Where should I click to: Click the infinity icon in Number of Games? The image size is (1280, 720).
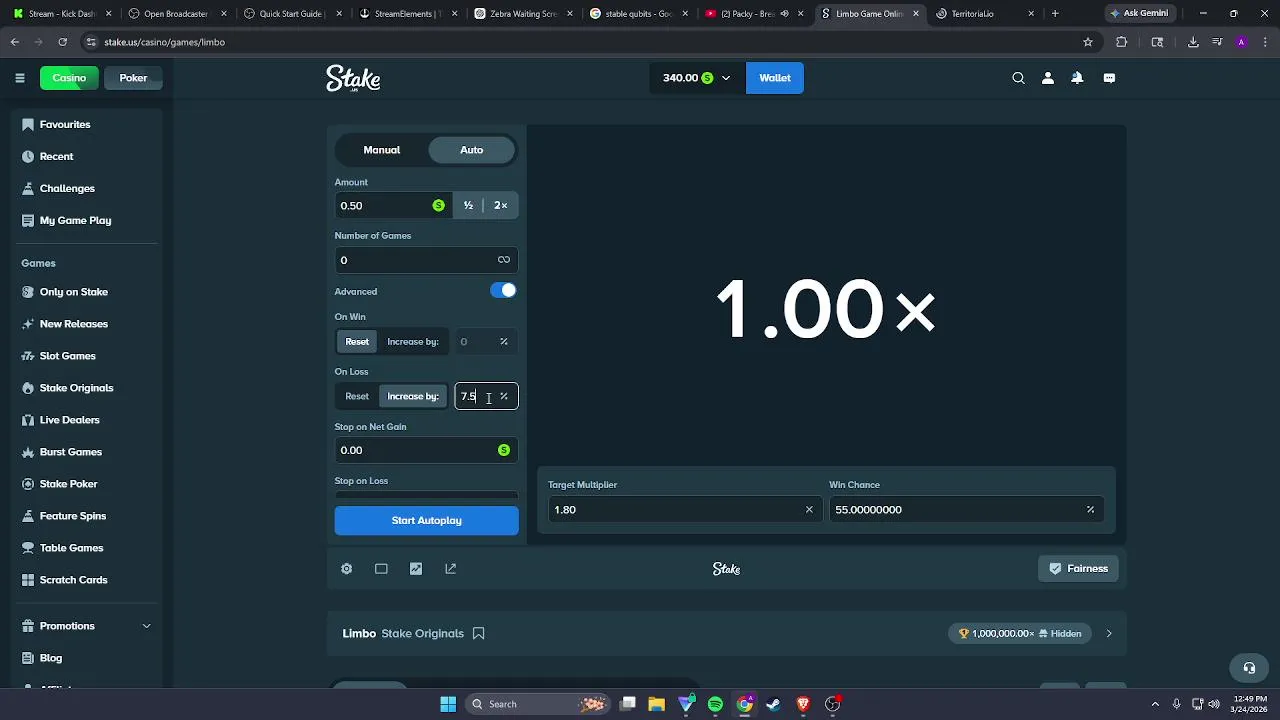(x=504, y=260)
